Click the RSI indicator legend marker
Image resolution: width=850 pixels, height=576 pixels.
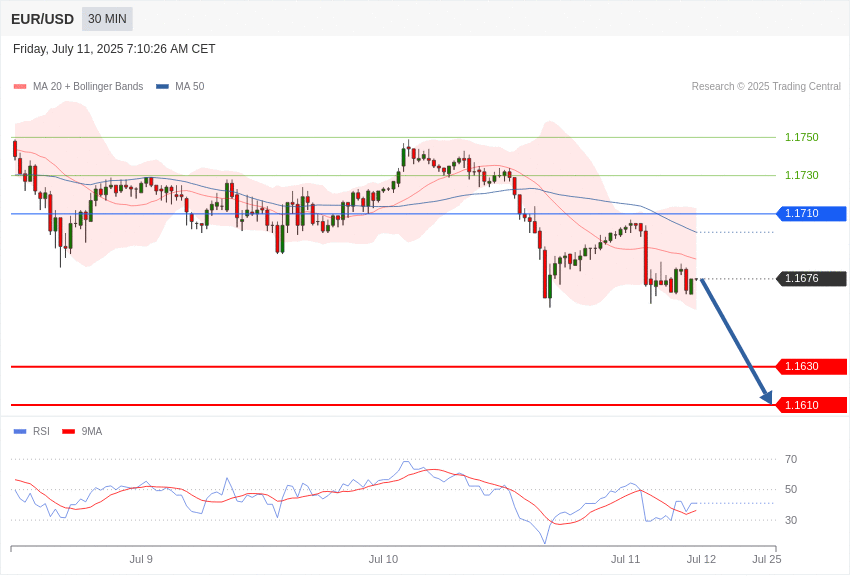pyautogui.click(x=18, y=431)
